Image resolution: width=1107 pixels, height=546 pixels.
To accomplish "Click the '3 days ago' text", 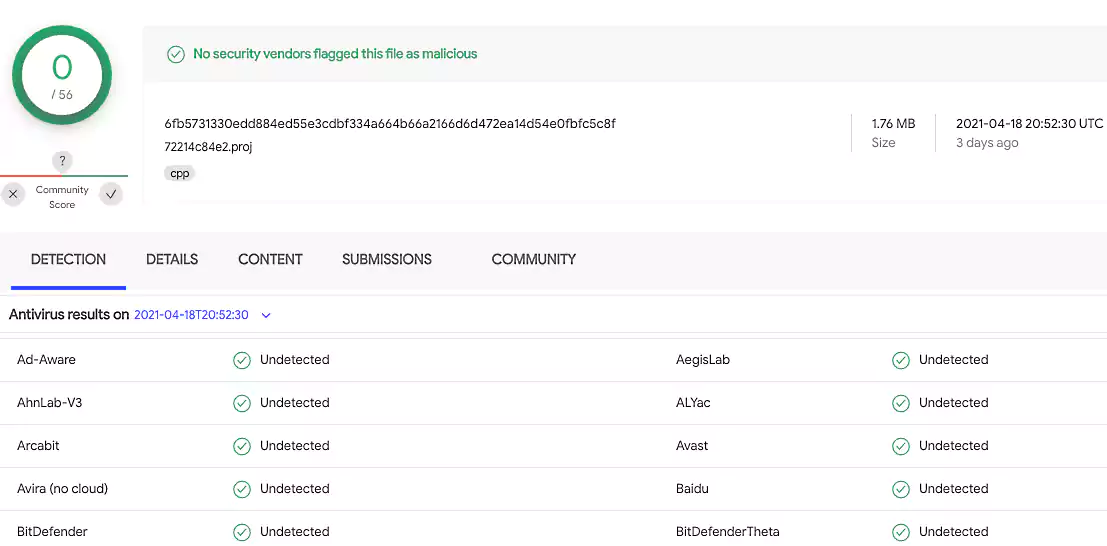I will [x=987, y=143].
